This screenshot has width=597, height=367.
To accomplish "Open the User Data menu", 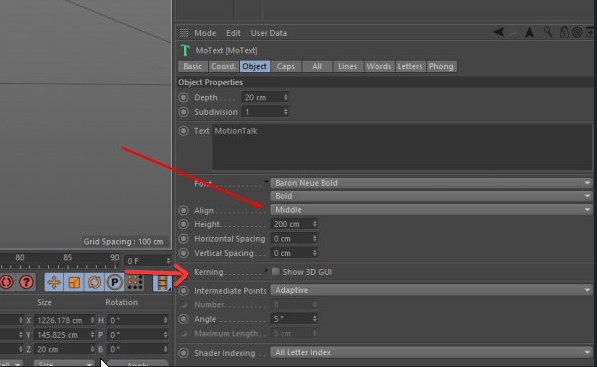I will pos(269,33).
